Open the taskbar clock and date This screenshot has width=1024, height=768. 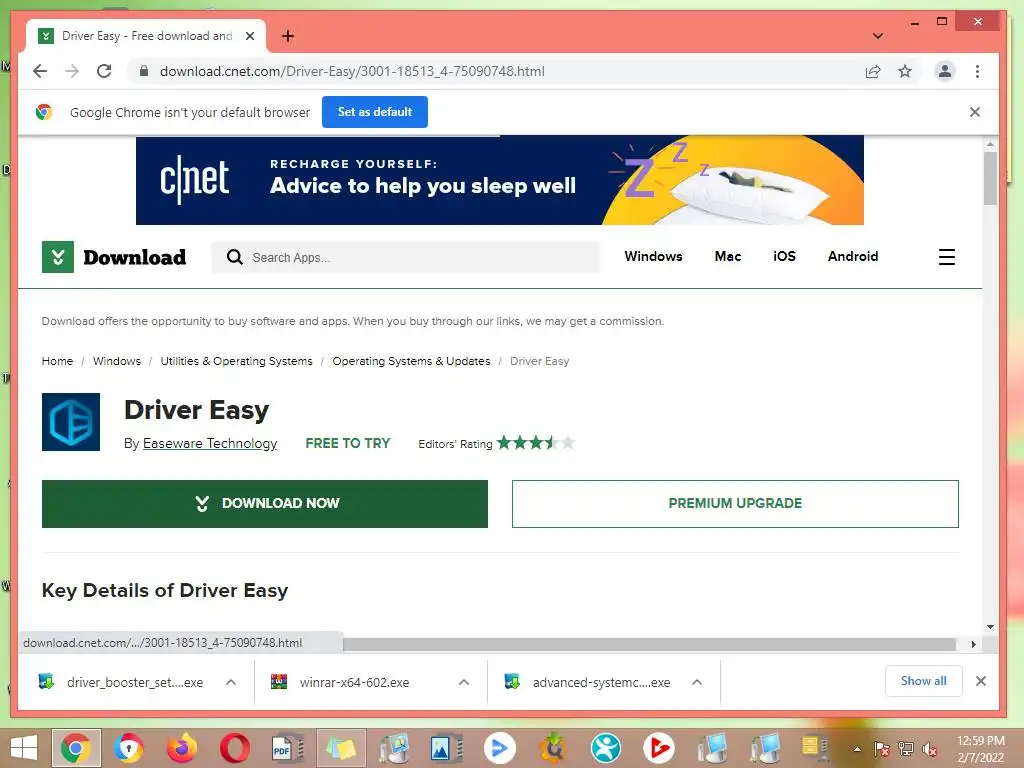click(x=980, y=749)
